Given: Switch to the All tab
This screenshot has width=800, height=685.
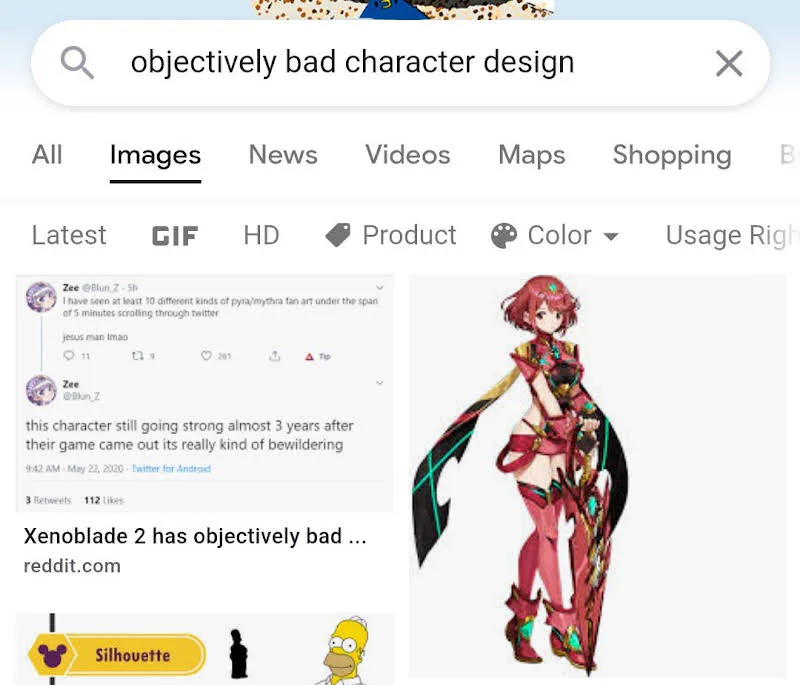Looking at the screenshot, I should pos(47,155).
